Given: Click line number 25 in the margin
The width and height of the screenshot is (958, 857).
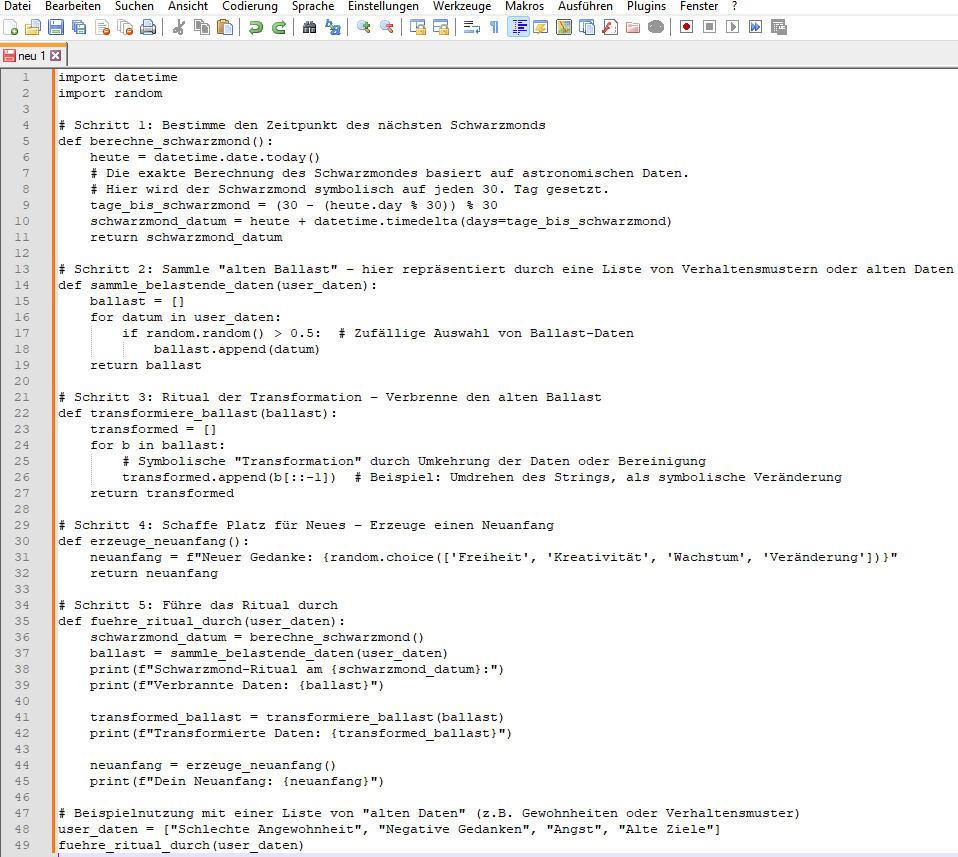Looking at the screenshot, I should (22, 461).
